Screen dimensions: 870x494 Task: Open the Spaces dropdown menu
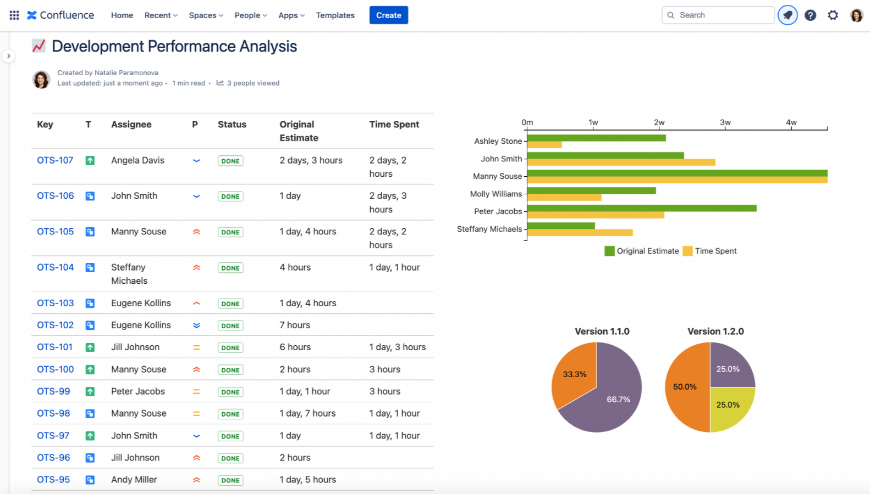coord(205,15)
